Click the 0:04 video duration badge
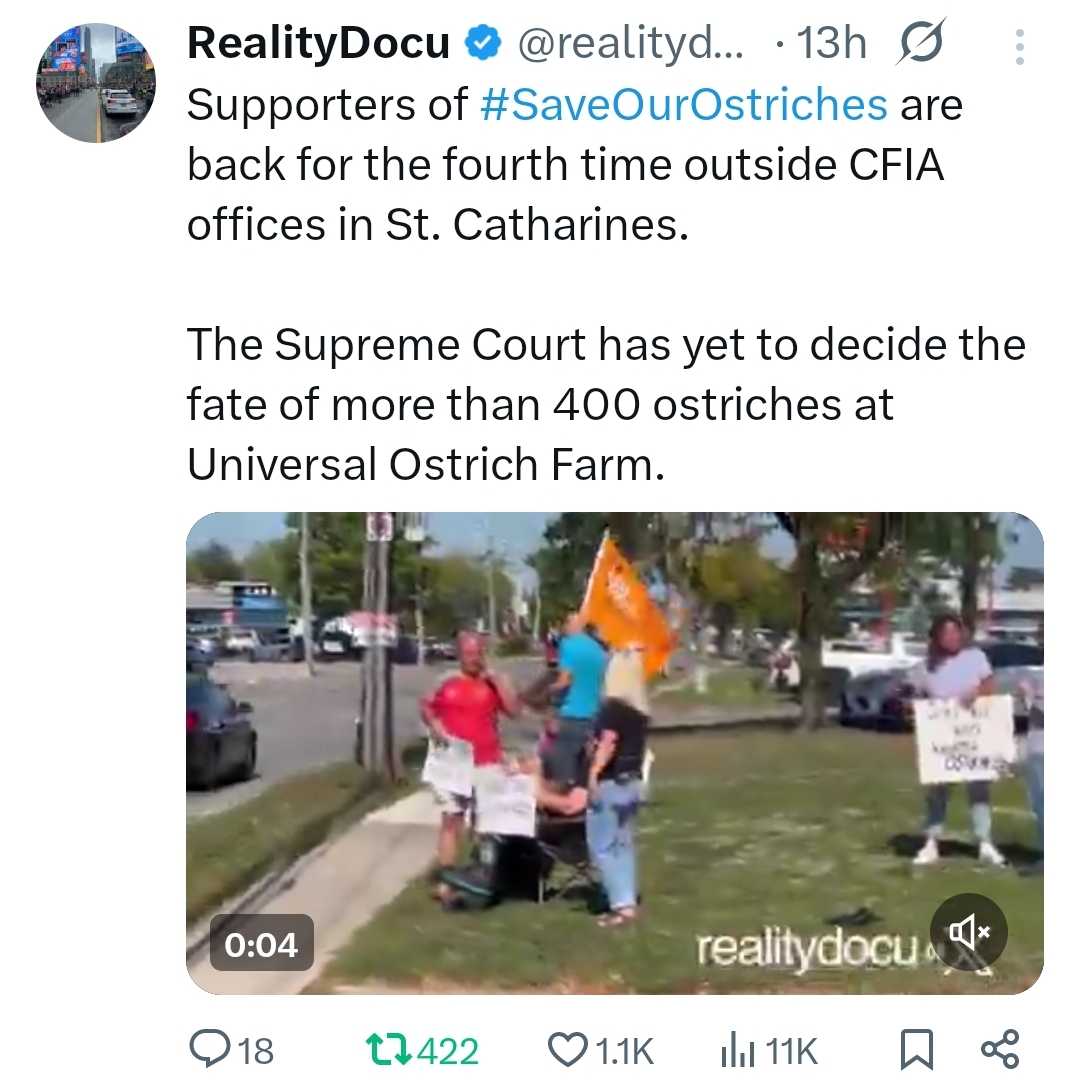Viewport: 1080px width, 1082px height. (262, 944)
